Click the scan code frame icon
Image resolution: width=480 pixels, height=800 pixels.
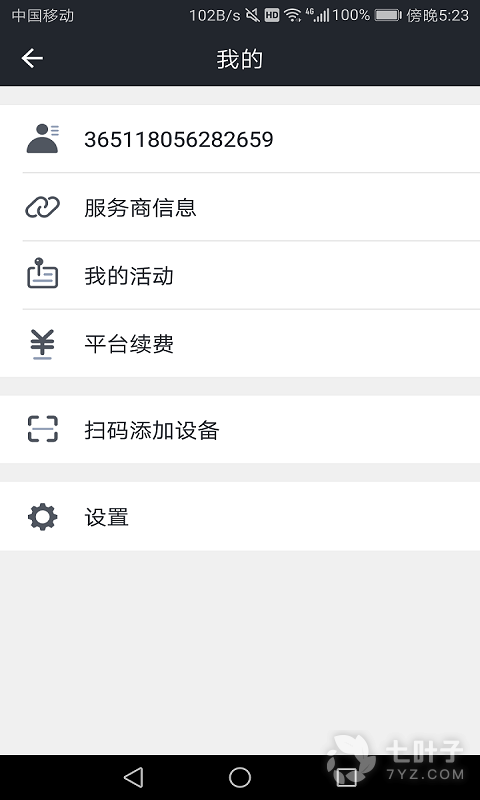pyautogui.click(x=42, y=429)
